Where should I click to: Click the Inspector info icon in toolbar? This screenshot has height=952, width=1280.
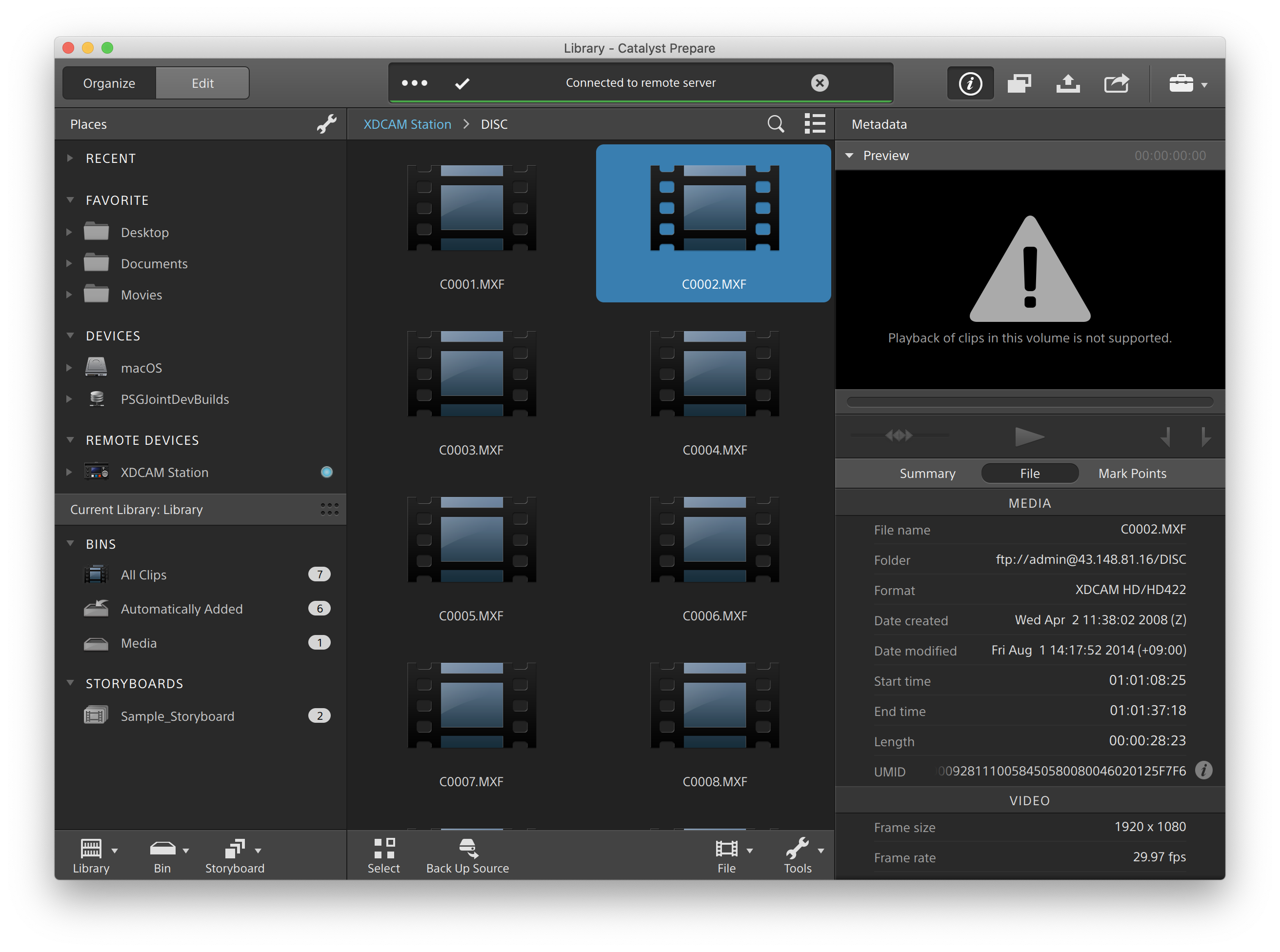point(970,83)
